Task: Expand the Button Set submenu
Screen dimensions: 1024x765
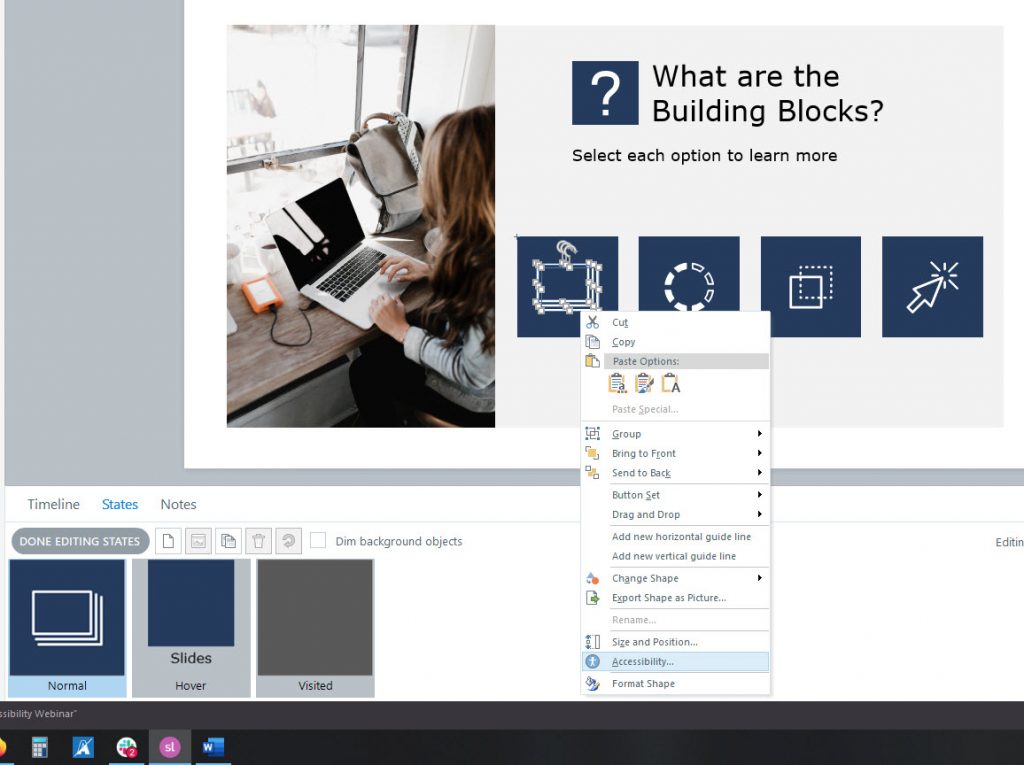Action: pos(759,494)
